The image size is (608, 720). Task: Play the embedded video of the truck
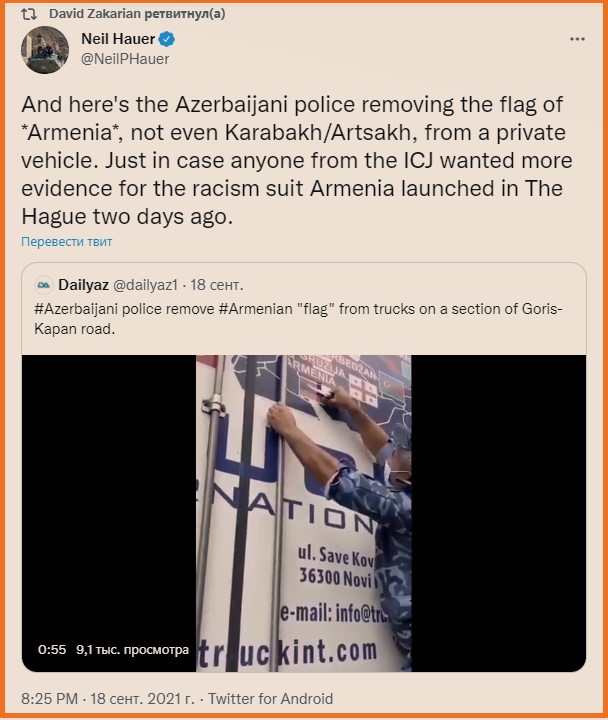point(304,513)
